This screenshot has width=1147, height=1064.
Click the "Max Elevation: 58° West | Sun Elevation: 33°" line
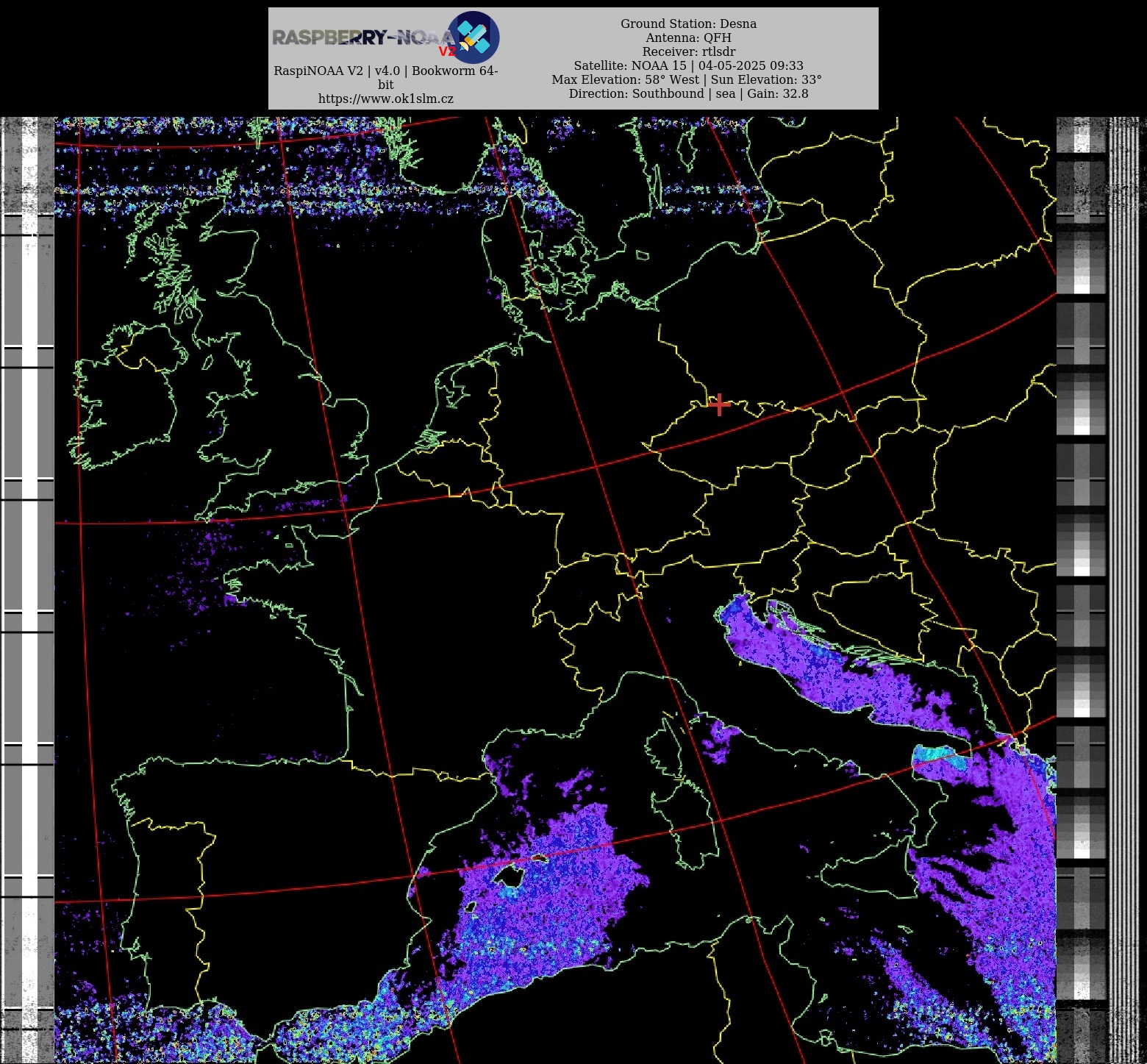(687, 79)
